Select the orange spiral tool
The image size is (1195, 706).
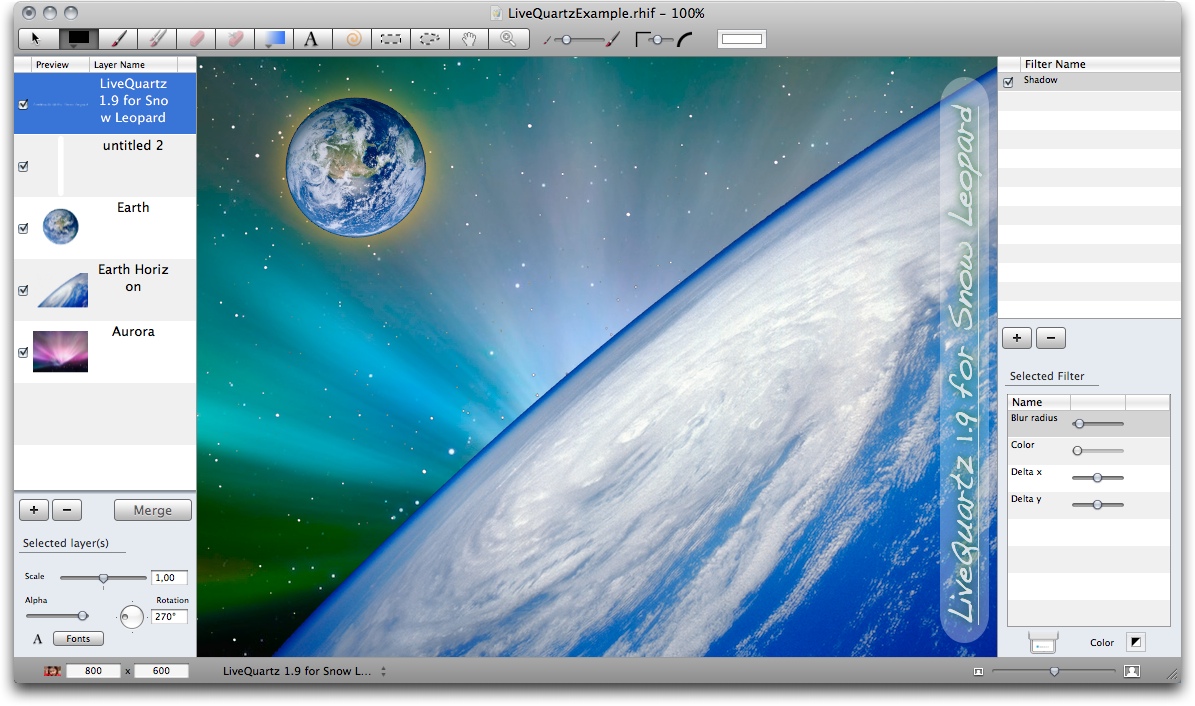pyautogui.click(x=352, y=39)
